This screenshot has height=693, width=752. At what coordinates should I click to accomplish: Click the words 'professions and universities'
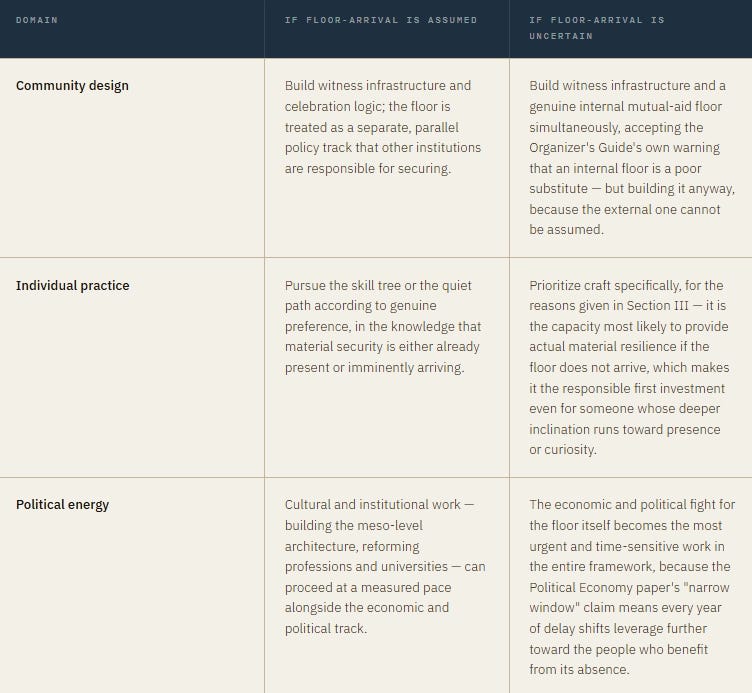click(366, 567)
